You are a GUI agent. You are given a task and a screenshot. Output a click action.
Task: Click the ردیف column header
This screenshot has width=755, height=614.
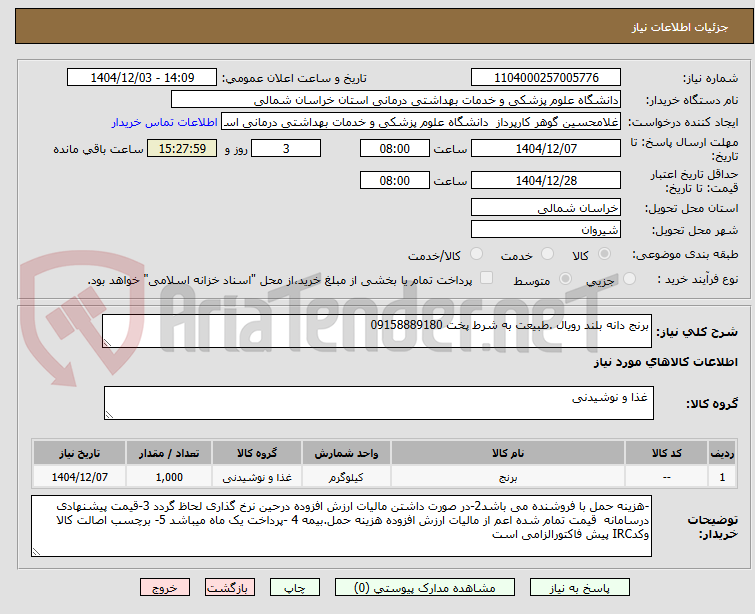(722, 453)
